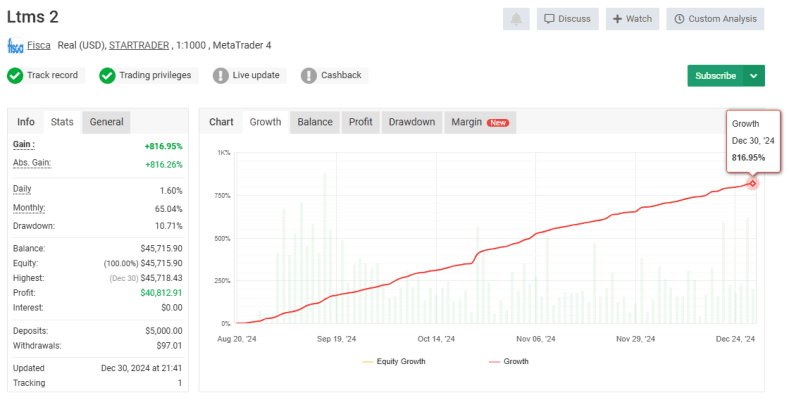Viewport: 789px width, 400px height.
Task: Click the Watch button
Action: pyautogui.click(x=632, y=19)
